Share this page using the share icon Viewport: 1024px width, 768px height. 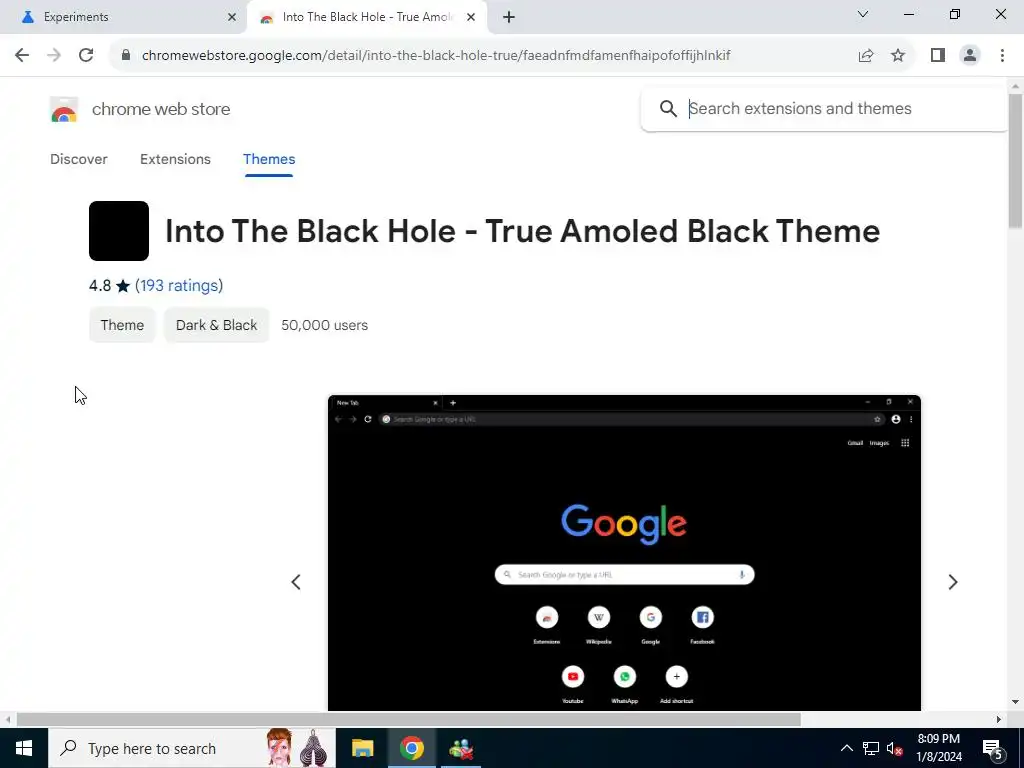click(x=866, y=56)
